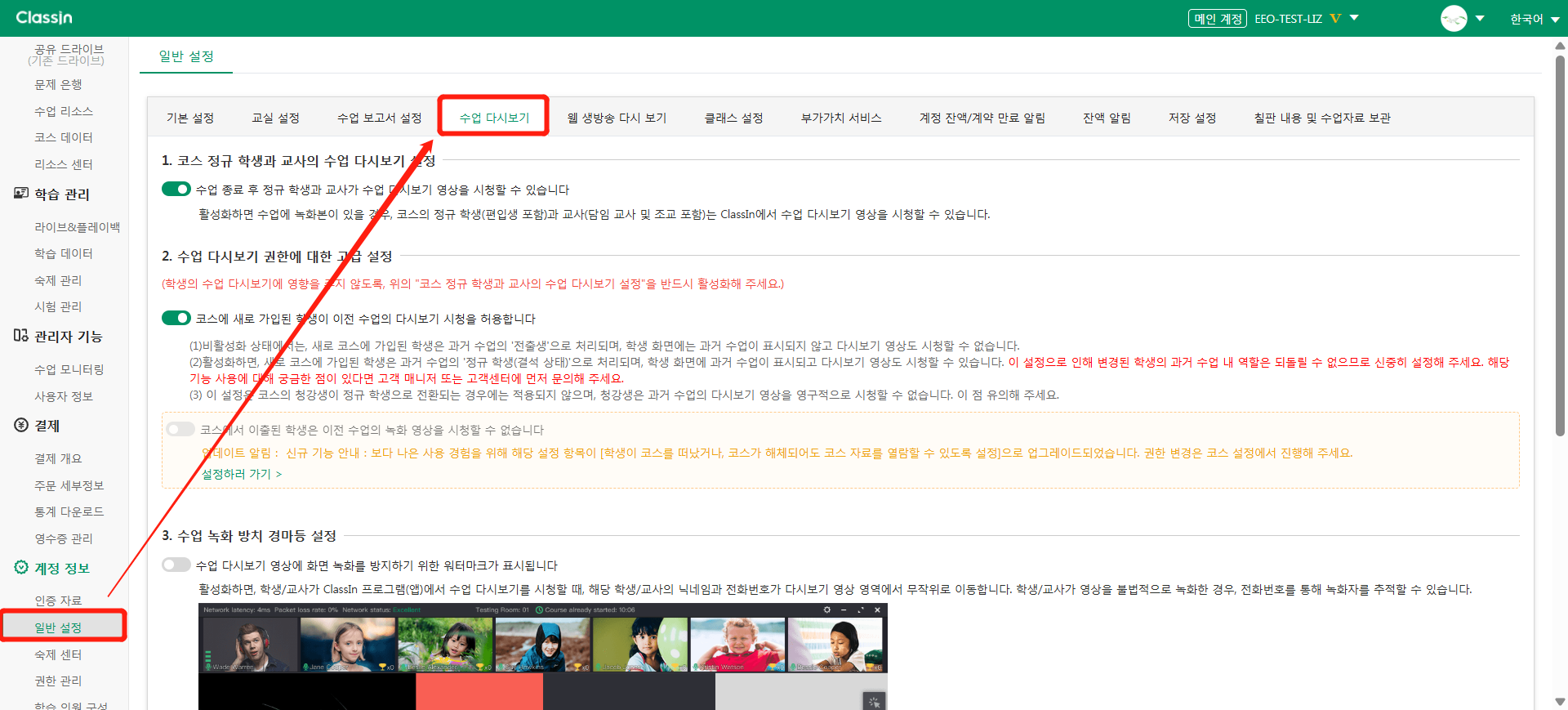Open the 웹 생방송 다시 보기 tab

(x=617, y=118)
